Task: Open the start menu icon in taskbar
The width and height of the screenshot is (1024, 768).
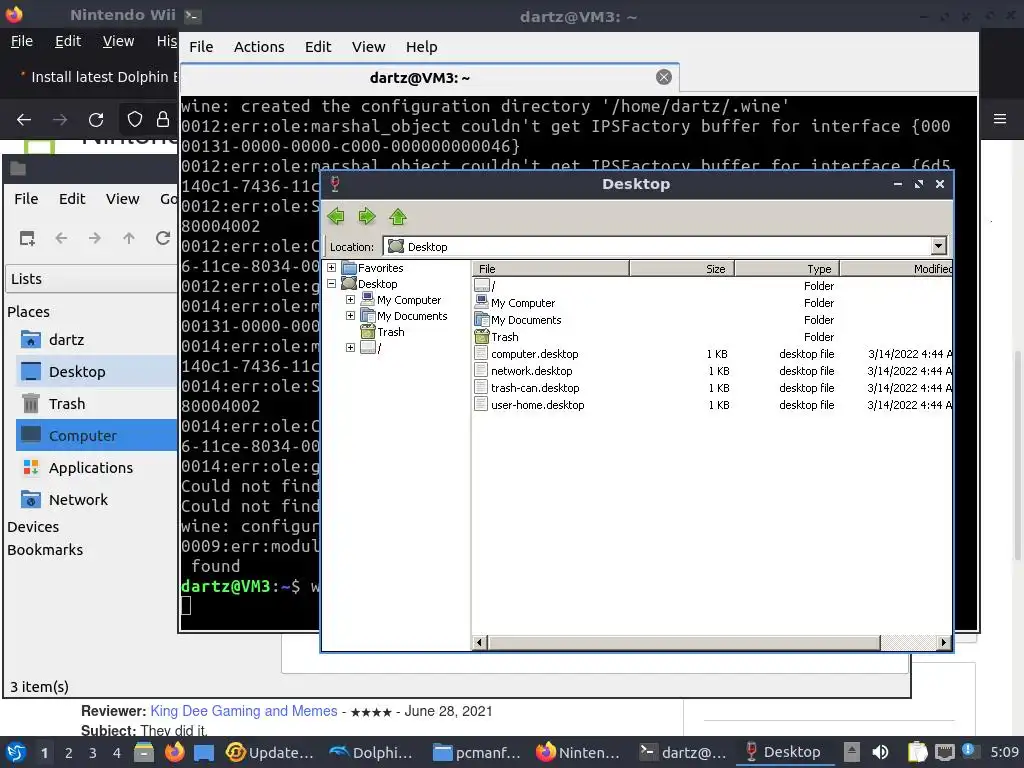Action: click(16, 752)
